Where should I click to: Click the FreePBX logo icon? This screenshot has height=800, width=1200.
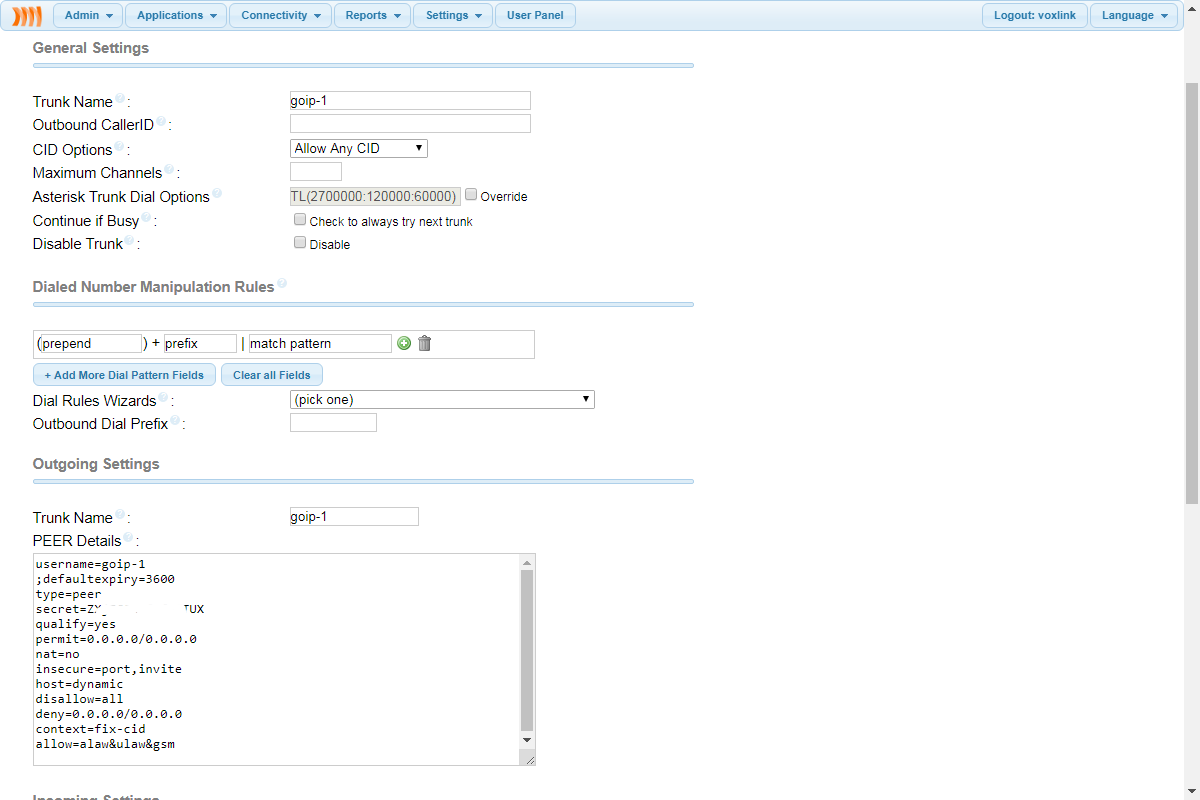pyautogui.click(x=27, y=16)
